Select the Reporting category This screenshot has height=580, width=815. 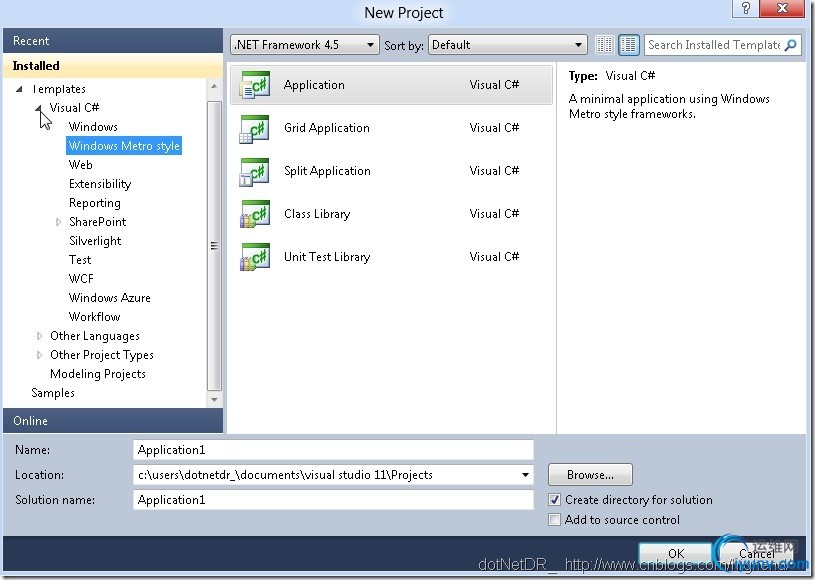coord(95,203)
